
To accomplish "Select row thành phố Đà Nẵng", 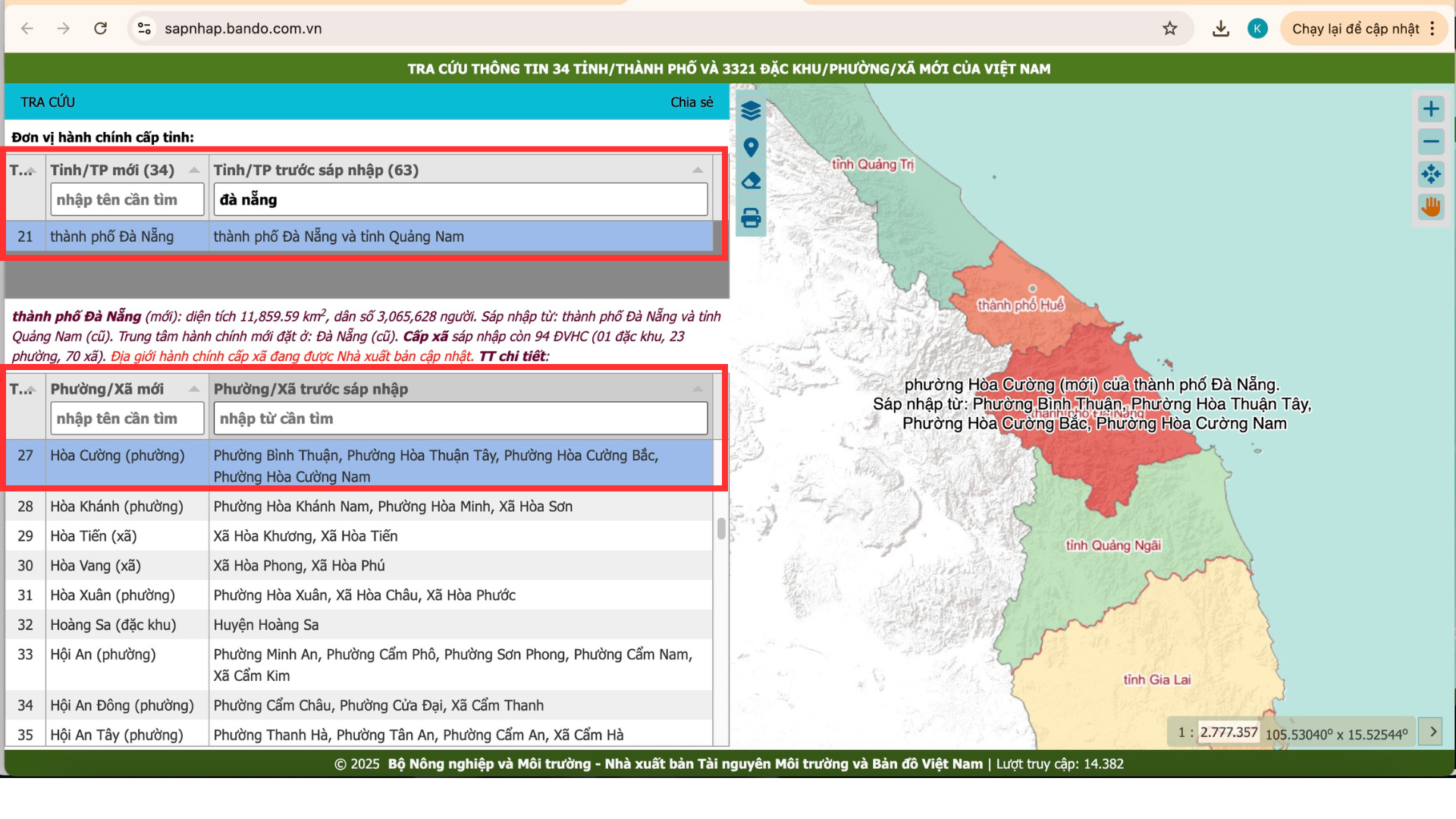I will pos(359,237).
